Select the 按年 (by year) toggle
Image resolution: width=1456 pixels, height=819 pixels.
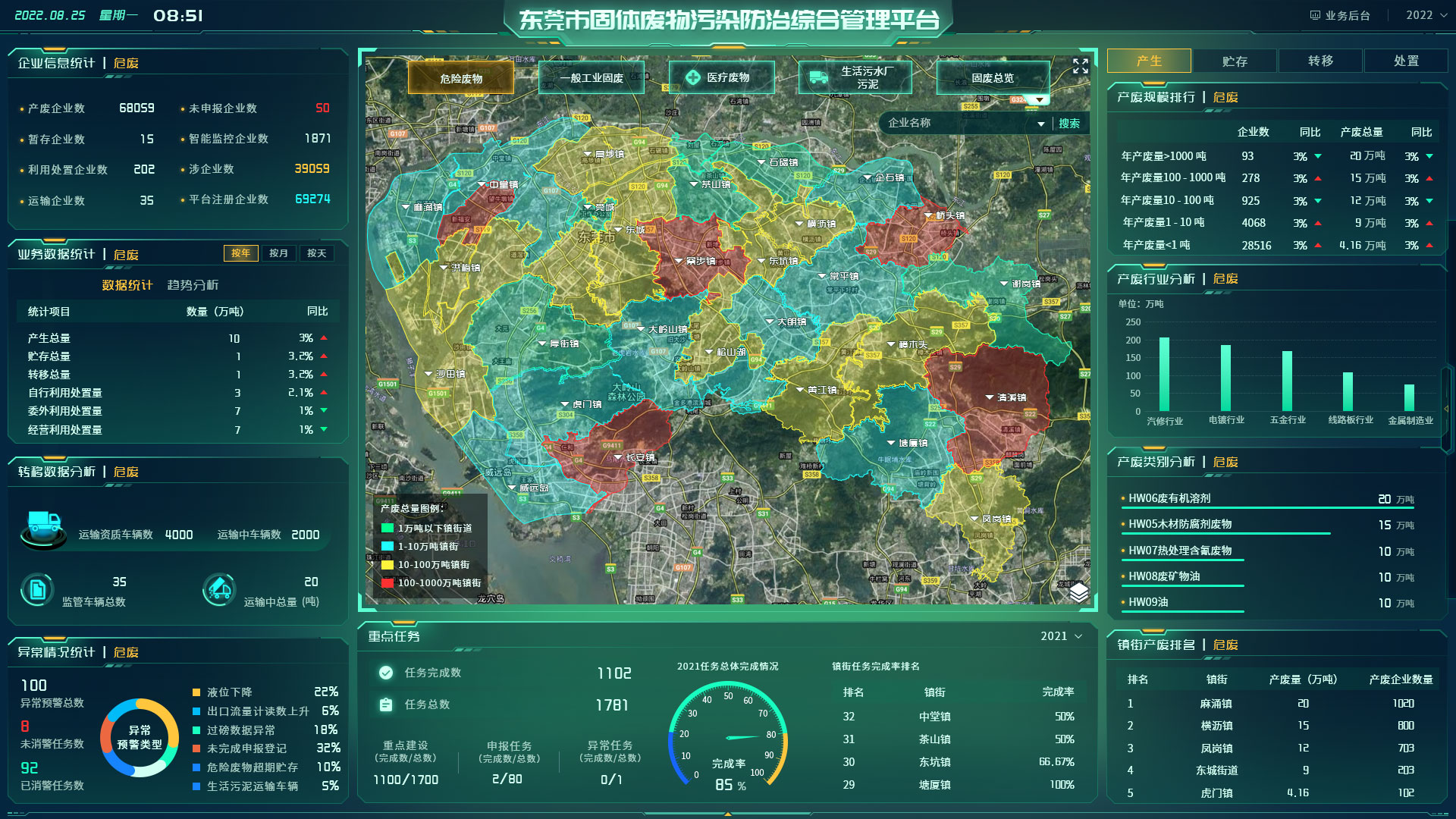click(x=240, y=253)
